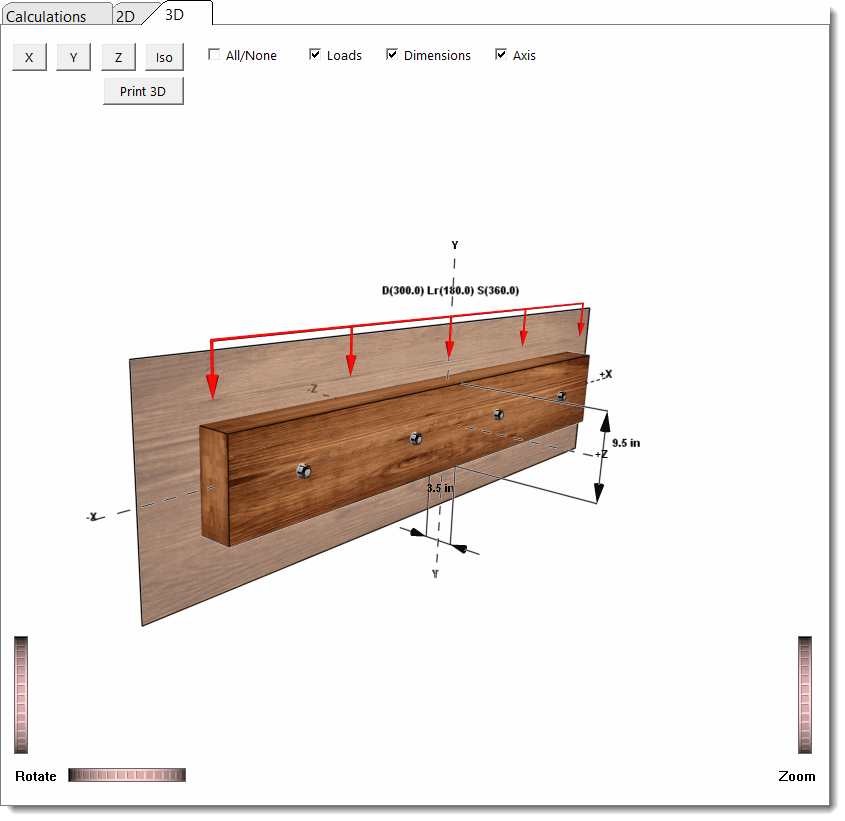845x821 pixels.
Task: Enable the All/None checkbox
Action: pyautogui.click(x=213, y=55)
